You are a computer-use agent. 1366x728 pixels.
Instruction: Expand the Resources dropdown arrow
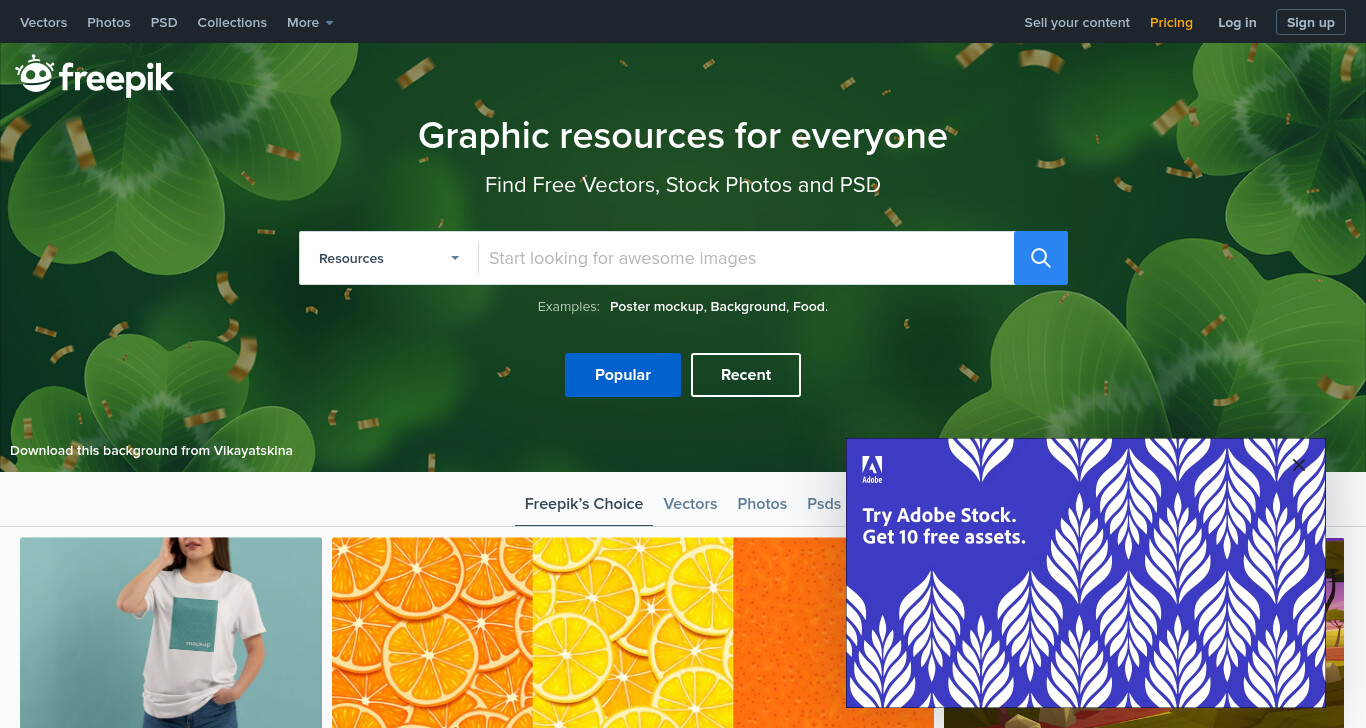(455, 258)
